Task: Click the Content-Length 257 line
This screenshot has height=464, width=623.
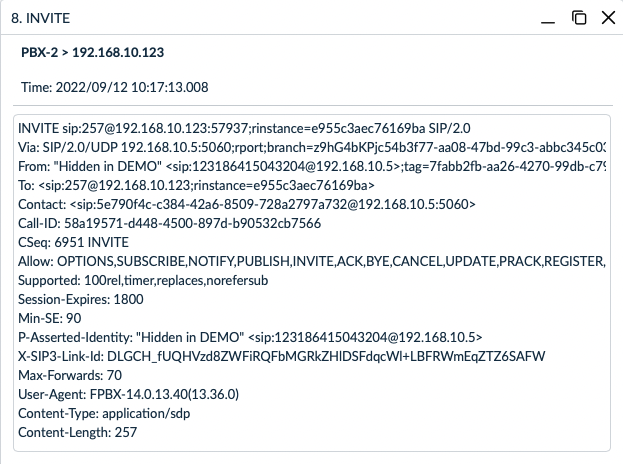Action: (77, 432)
